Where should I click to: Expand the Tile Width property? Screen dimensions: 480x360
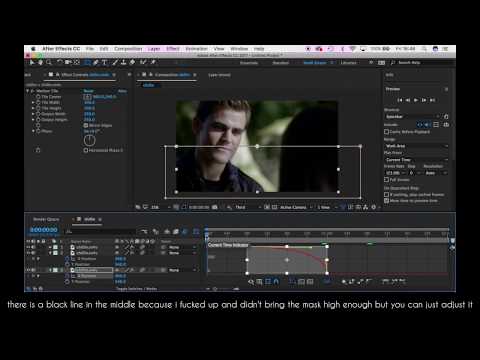tap(33, 103)
